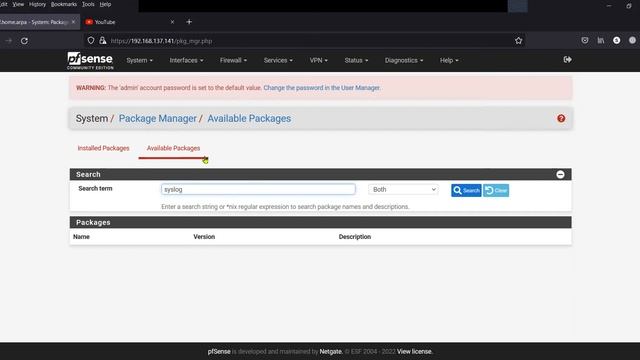Open the Help dropdown in pfSense navbar
This screenshot has height=360, width=640.
coord(449,60)
